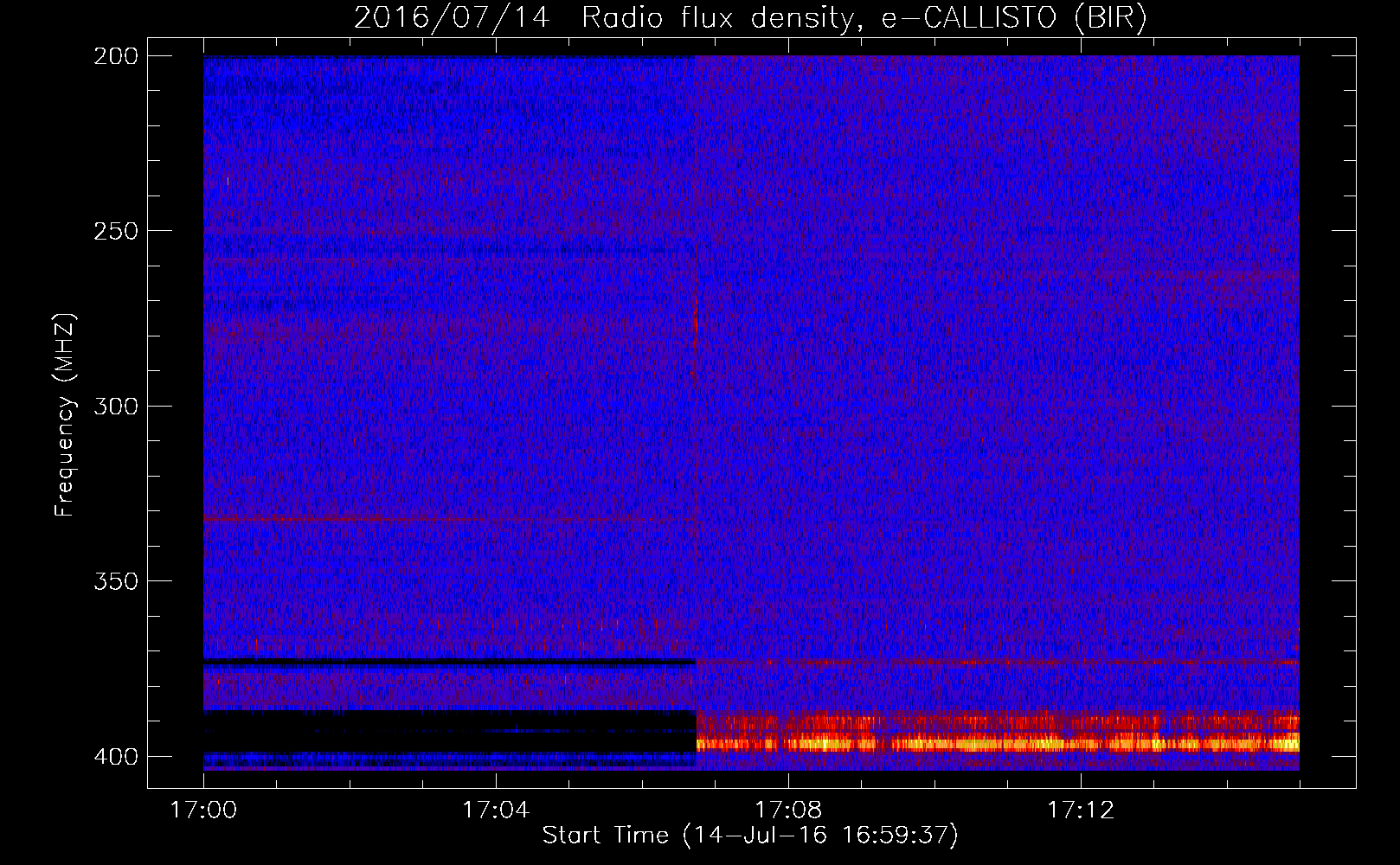This screenshot has width=1400, height=865.
Task: Select the 350 frequency tick label
Action: [116, 581]
